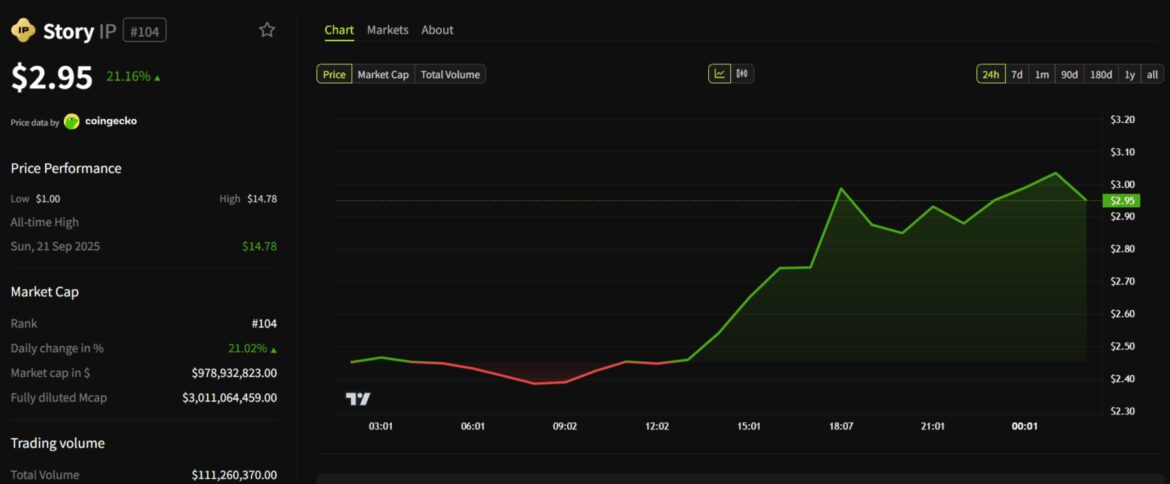Click the Story IP coin logo
Image resolution: width=1170 pixels, height=484 pixels.
(x=23, y=31)
